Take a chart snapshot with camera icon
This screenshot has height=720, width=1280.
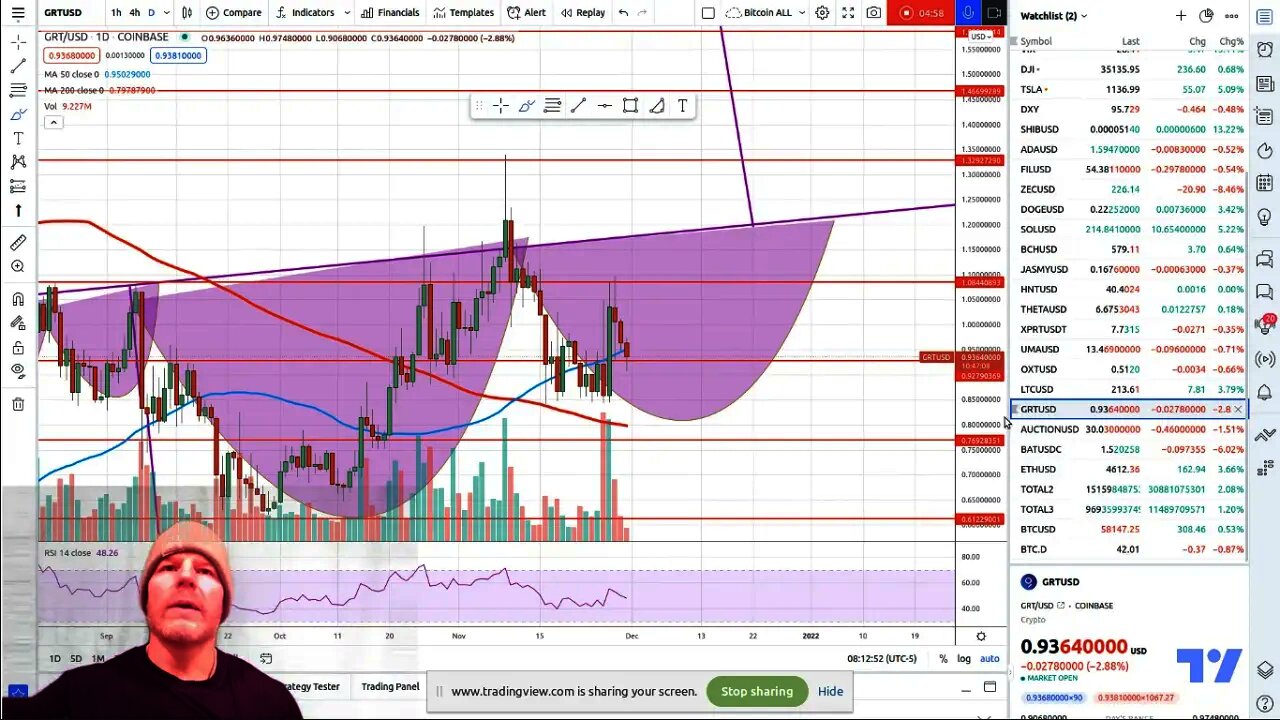pyautogui.click(x=874, y=13)
